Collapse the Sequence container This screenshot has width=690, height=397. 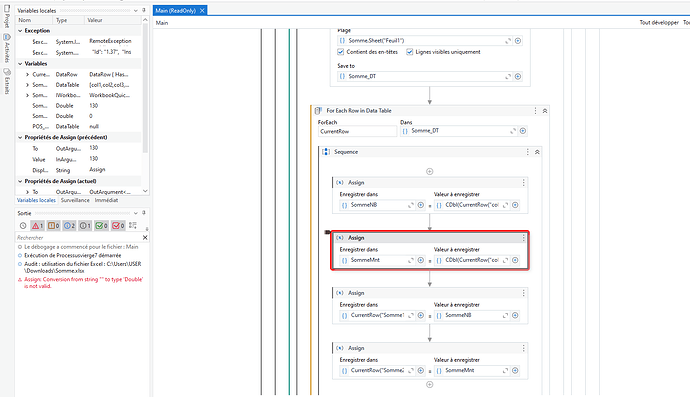point(537,152)
